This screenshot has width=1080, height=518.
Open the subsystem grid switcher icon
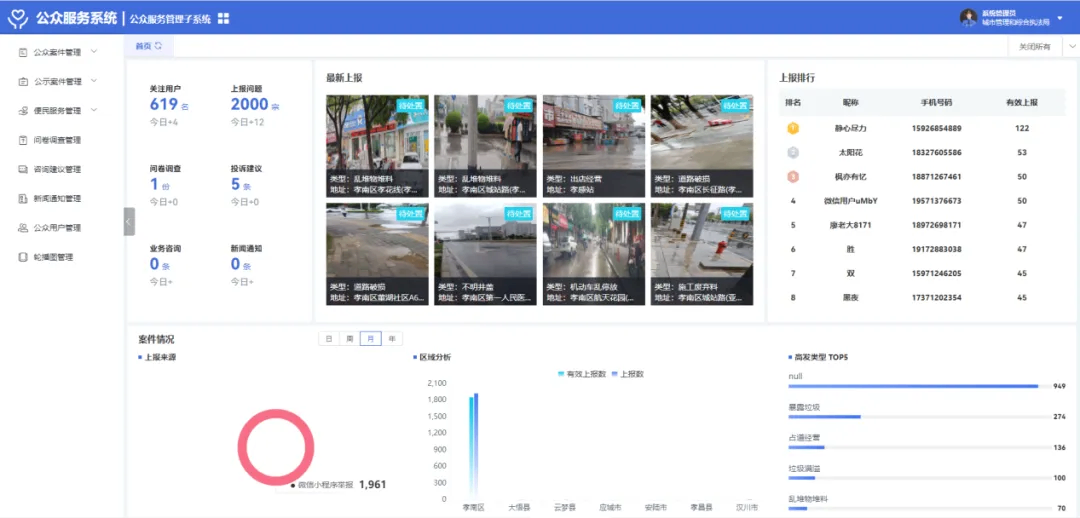pyautogui.click(x=223, y=19)
